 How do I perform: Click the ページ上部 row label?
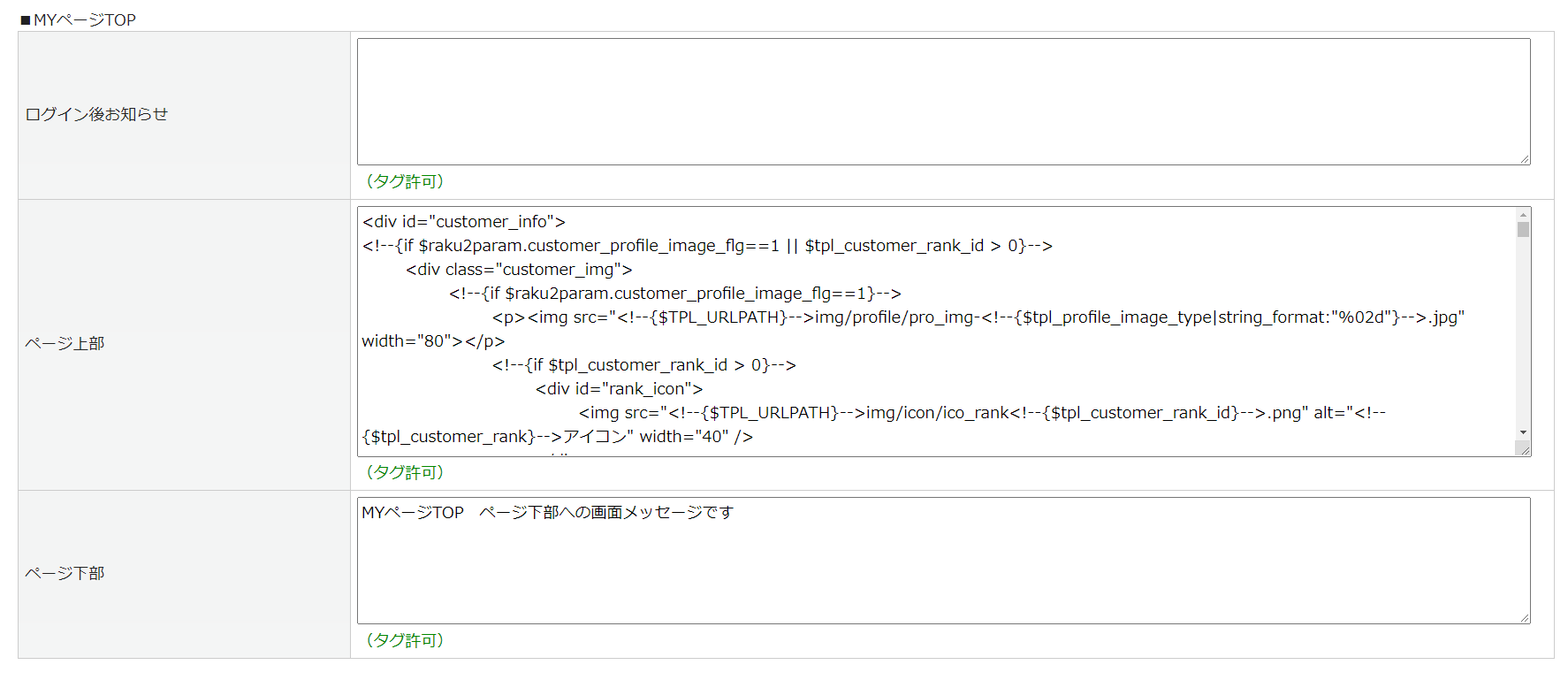65,343
